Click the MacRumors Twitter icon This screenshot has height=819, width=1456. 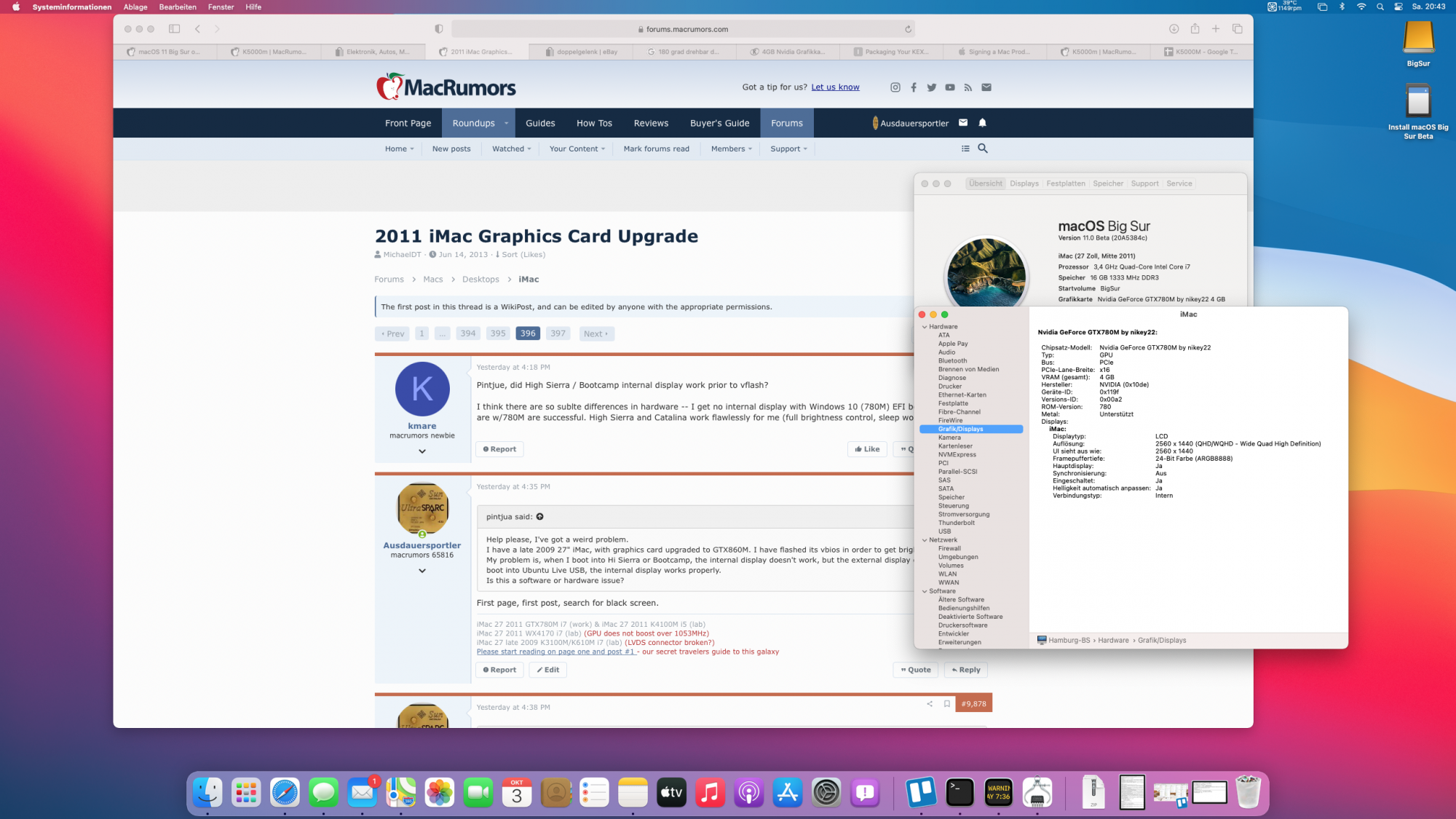click(931, 87)
